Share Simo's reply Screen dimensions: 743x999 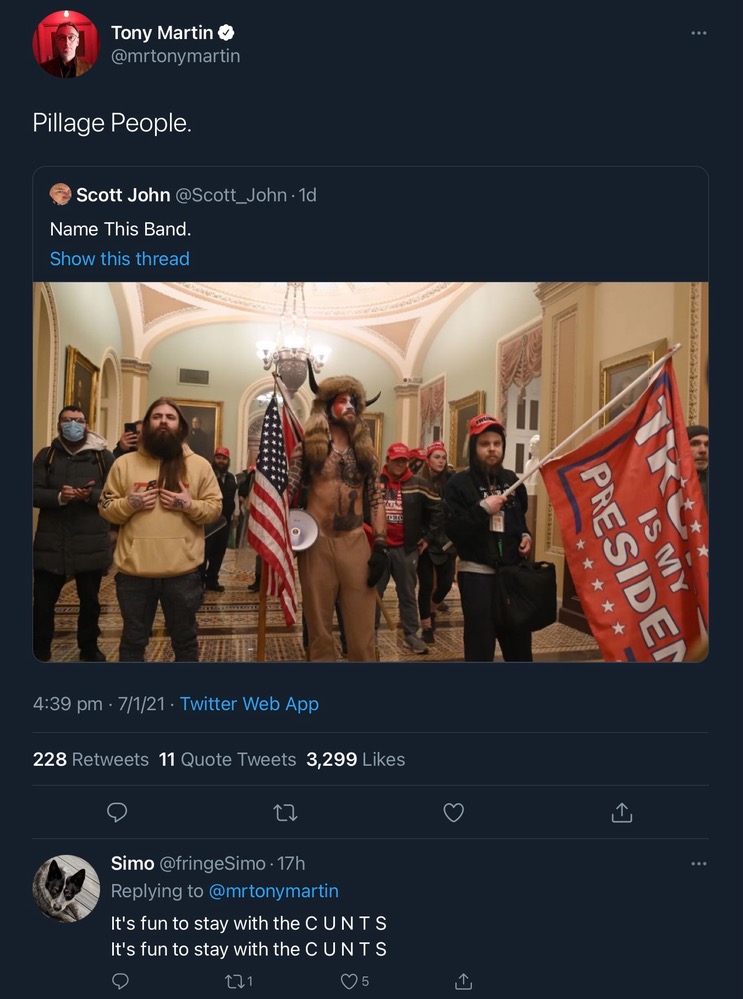(x=463, y=981)
